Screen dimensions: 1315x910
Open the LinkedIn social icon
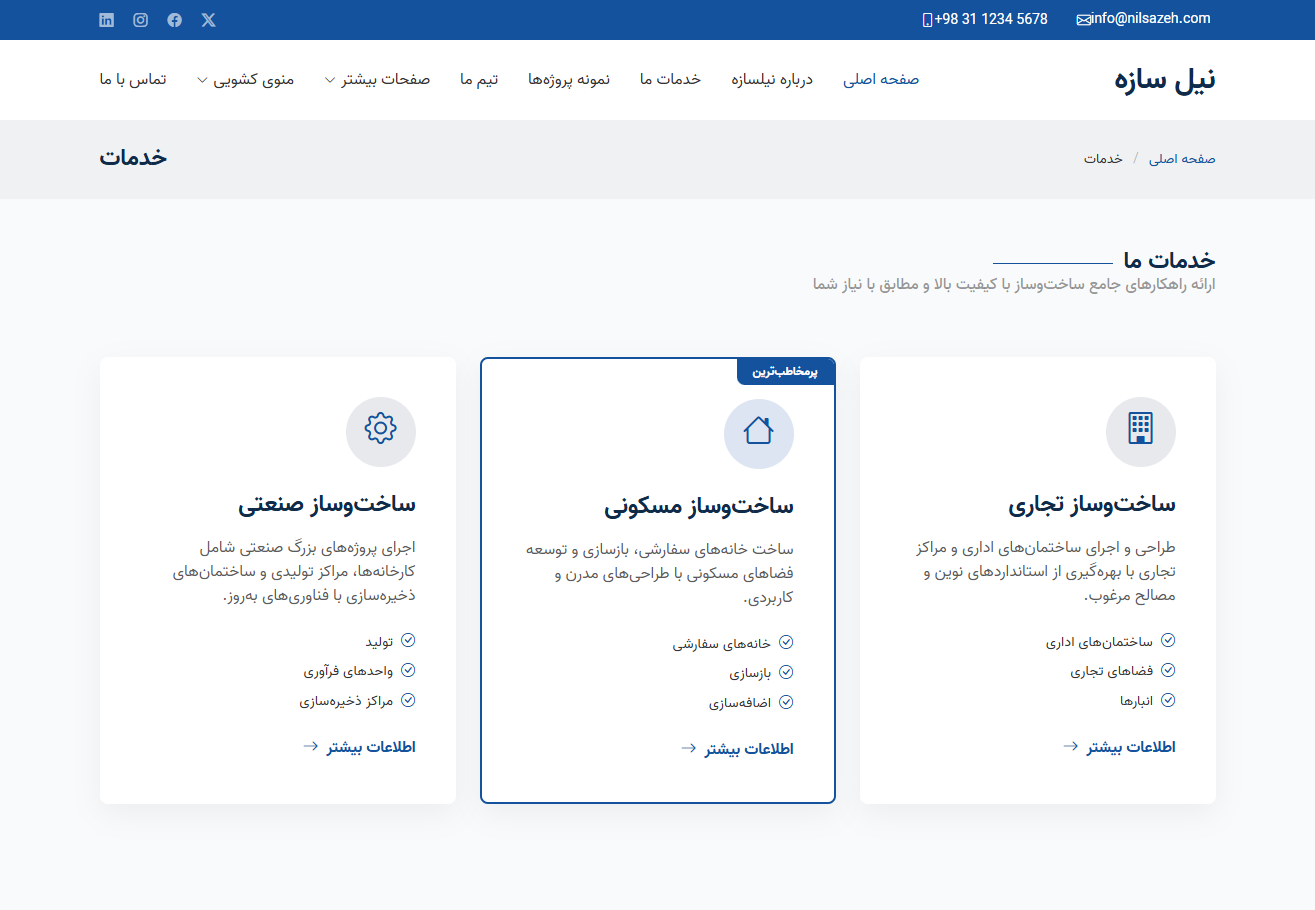(x=107, y=20)
